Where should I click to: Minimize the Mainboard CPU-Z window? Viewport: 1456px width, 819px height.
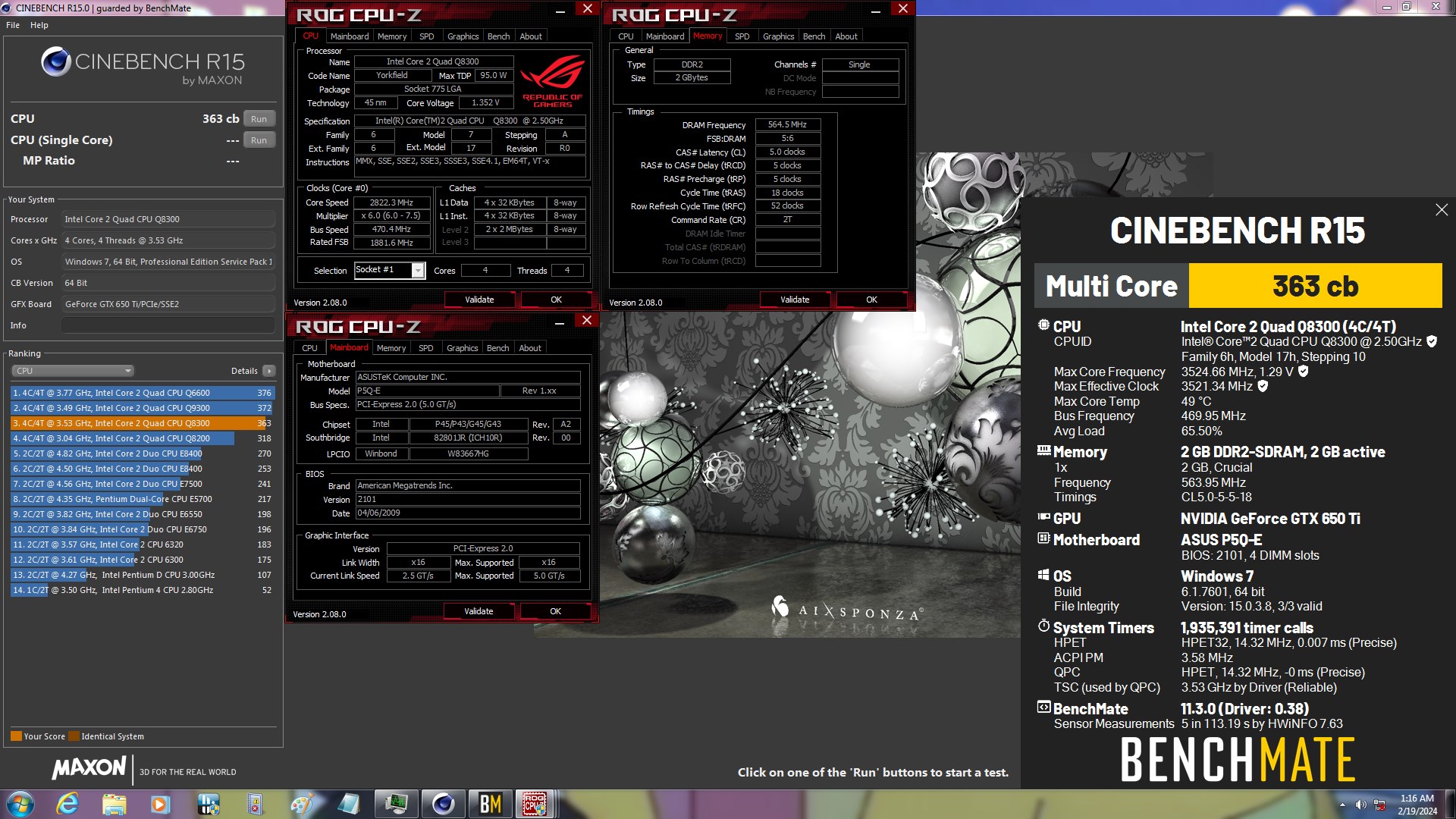[560, 322]
